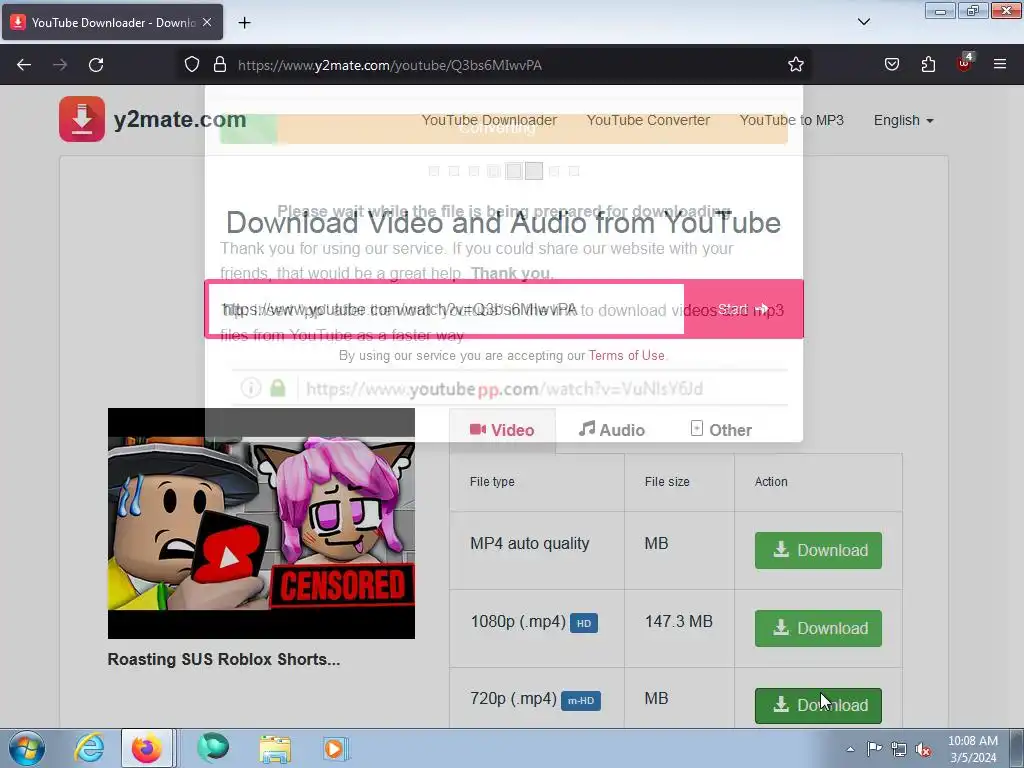Screen dimensions: 1024x768
Task: Switch to the Audio tab
Action: (612, 430)
